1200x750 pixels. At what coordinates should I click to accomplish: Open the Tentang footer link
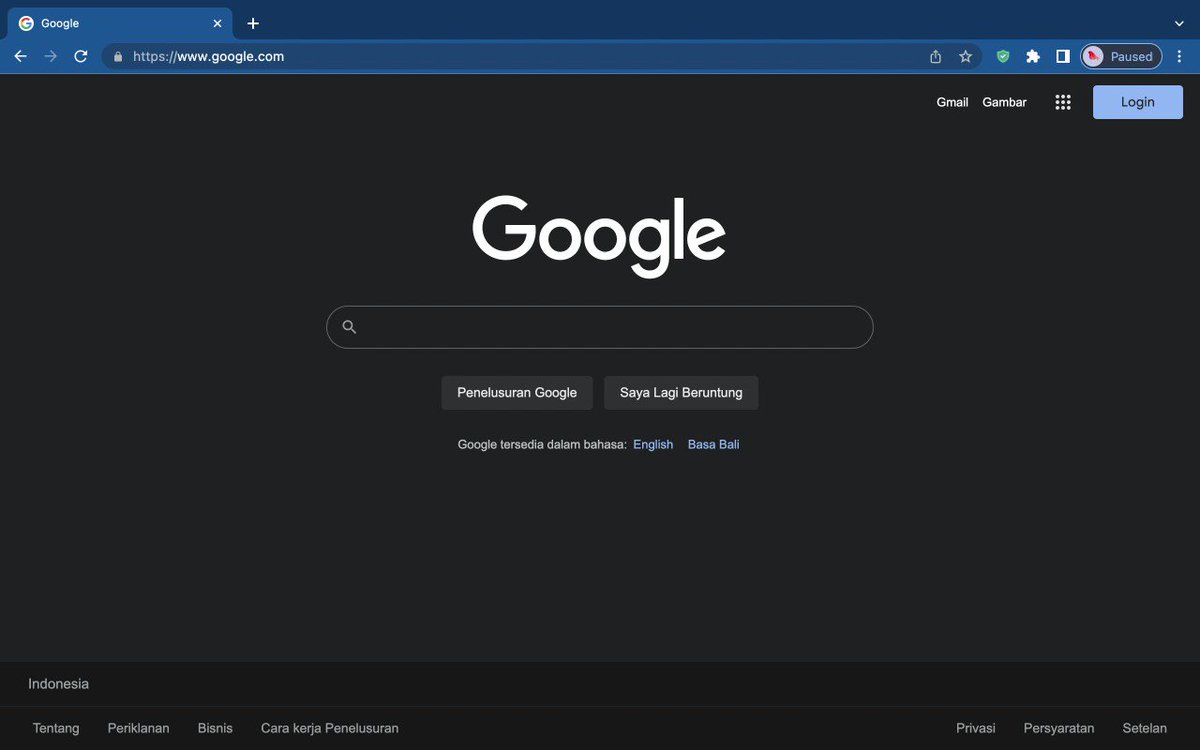click(x=56, y=728)
